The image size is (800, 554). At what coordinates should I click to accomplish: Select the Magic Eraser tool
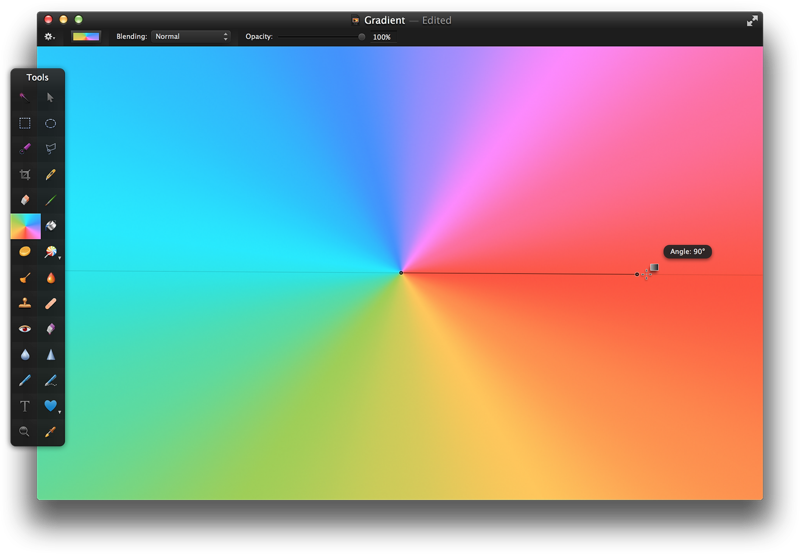tap(51, 329)
